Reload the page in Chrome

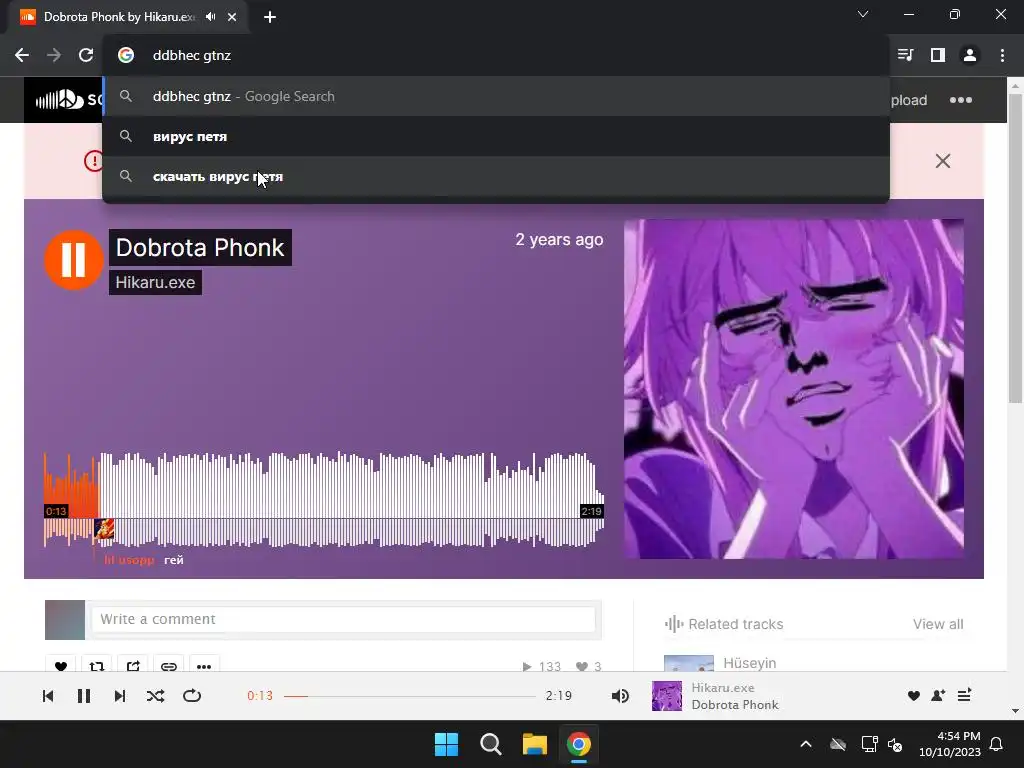tap(86, 56)
